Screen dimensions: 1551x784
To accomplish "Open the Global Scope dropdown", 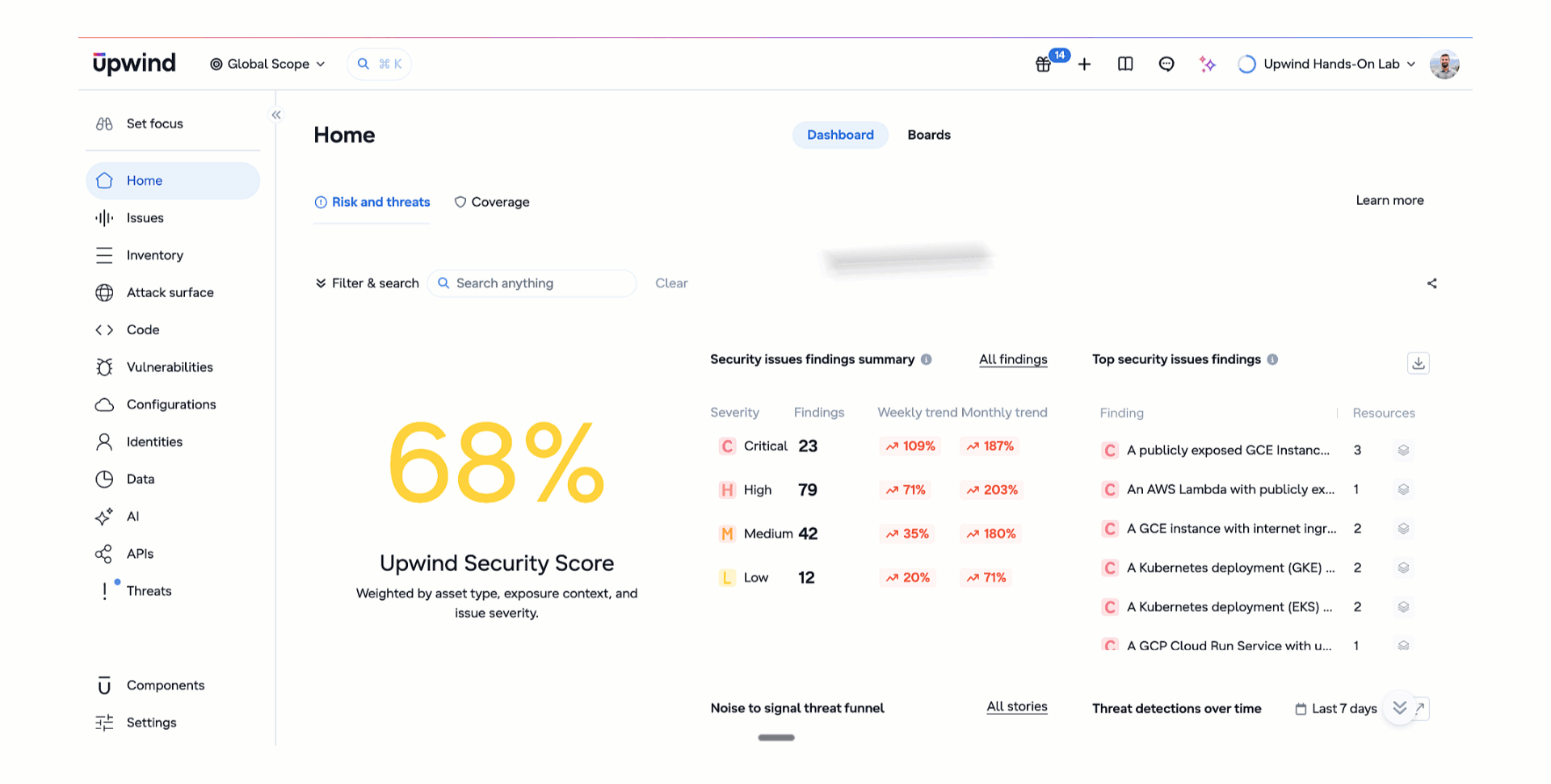I will [x=267, y=64].
